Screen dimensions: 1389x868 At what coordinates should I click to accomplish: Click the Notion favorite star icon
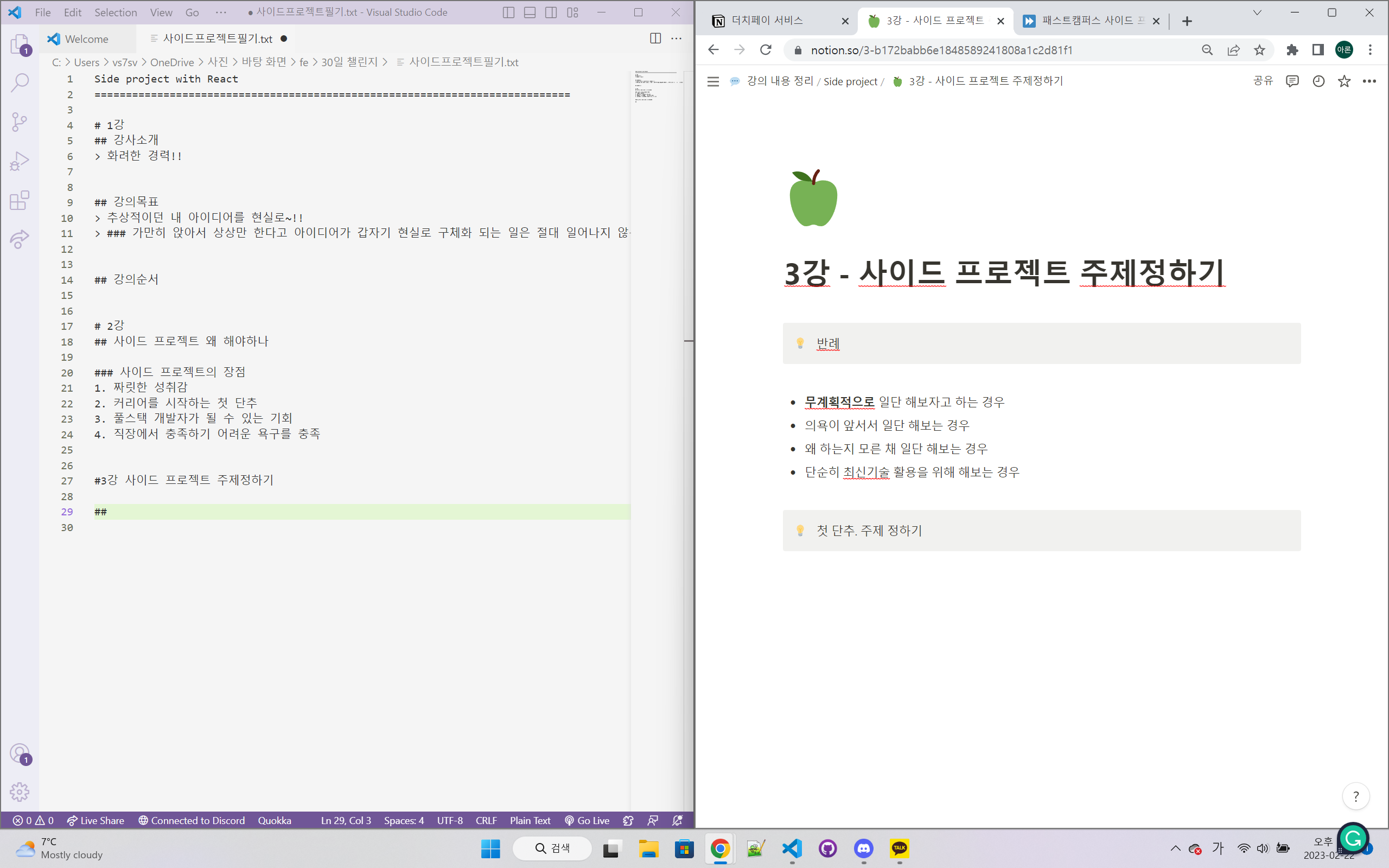1343,81
